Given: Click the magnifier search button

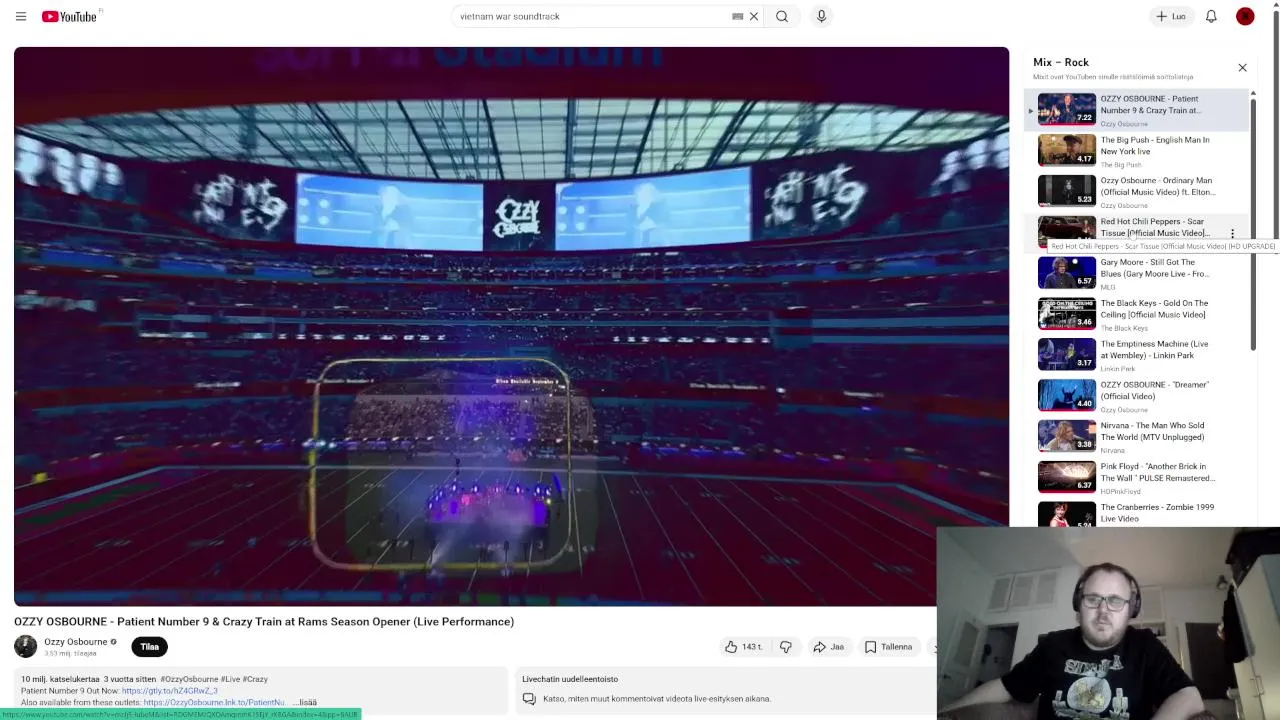Looking at the screenshot, I should click(782, 16).
